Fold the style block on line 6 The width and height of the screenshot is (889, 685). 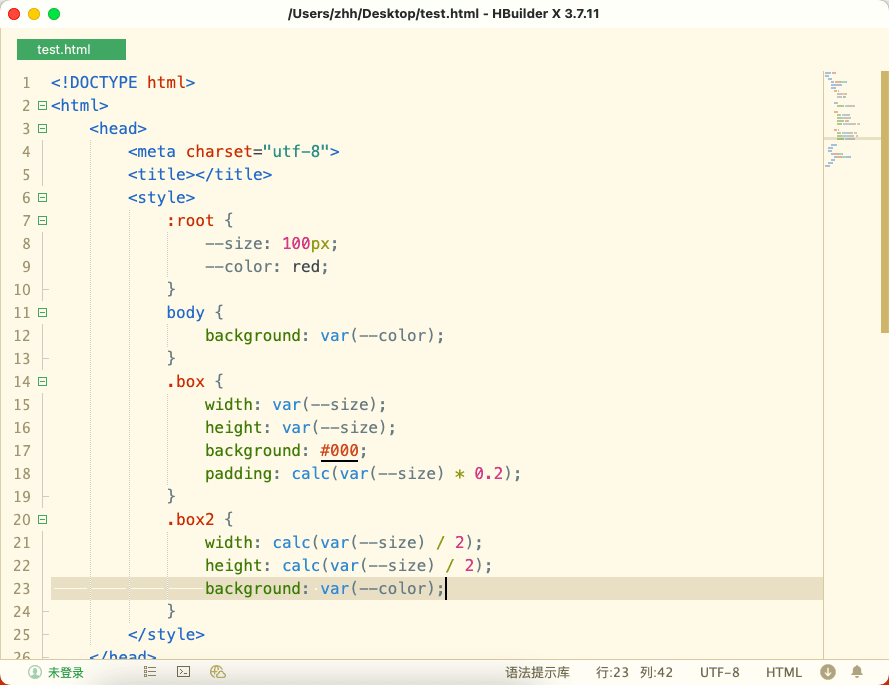(42, 197)
